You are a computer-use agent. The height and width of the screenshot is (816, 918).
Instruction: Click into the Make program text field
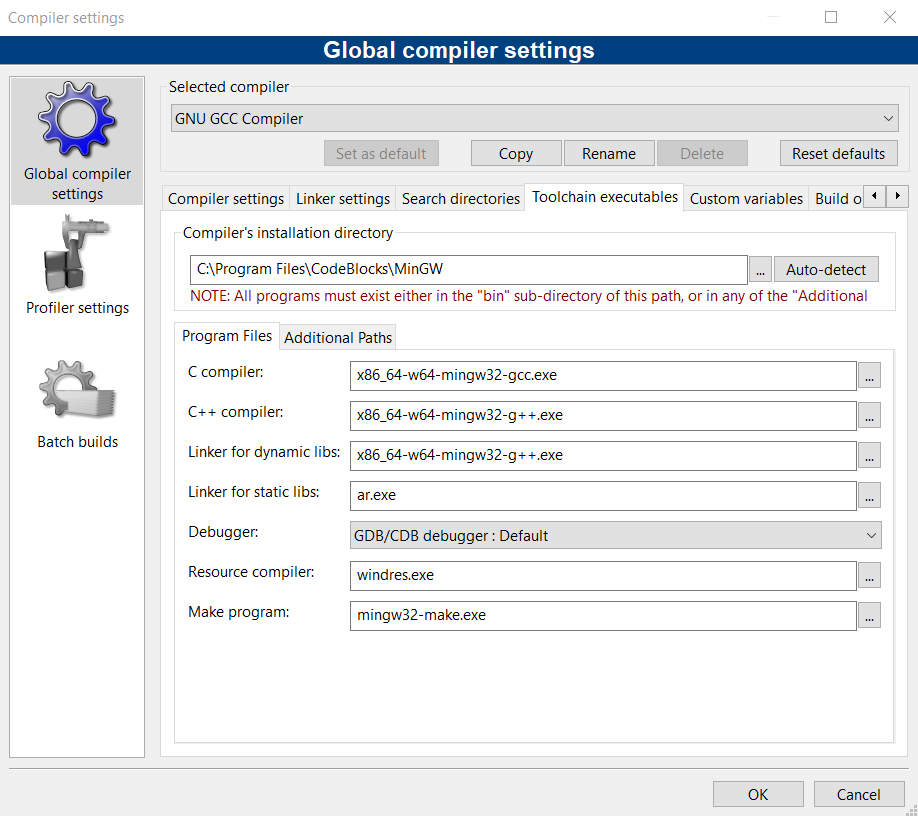(603, 615)
